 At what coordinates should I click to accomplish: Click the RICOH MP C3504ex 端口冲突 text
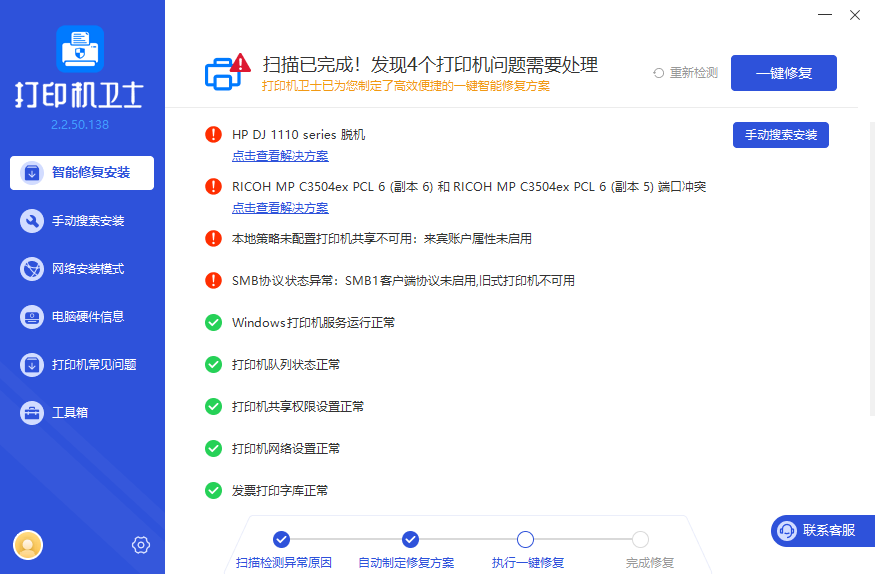469,186
